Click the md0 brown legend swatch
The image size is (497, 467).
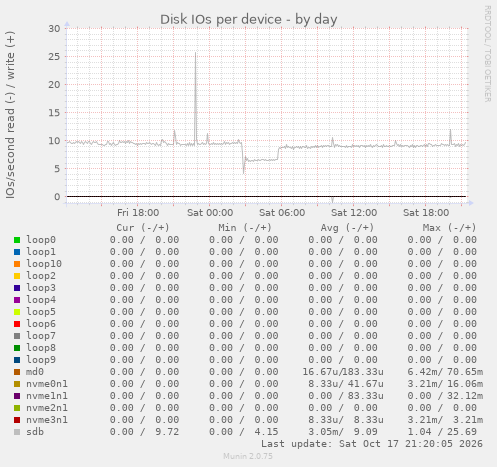click(x=17, y=372)
